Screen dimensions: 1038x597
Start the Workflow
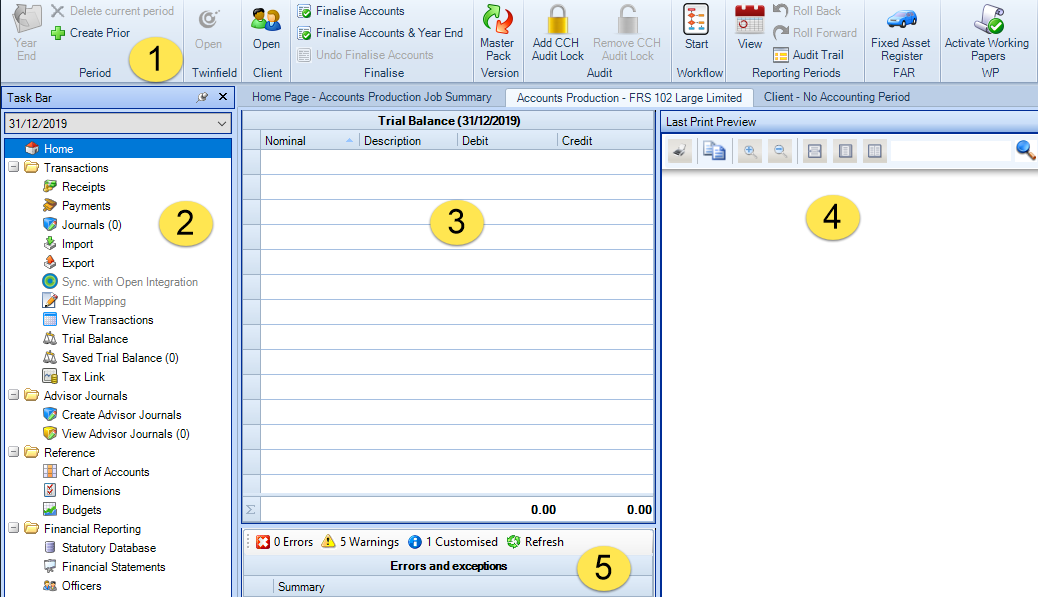pos(696,27)
